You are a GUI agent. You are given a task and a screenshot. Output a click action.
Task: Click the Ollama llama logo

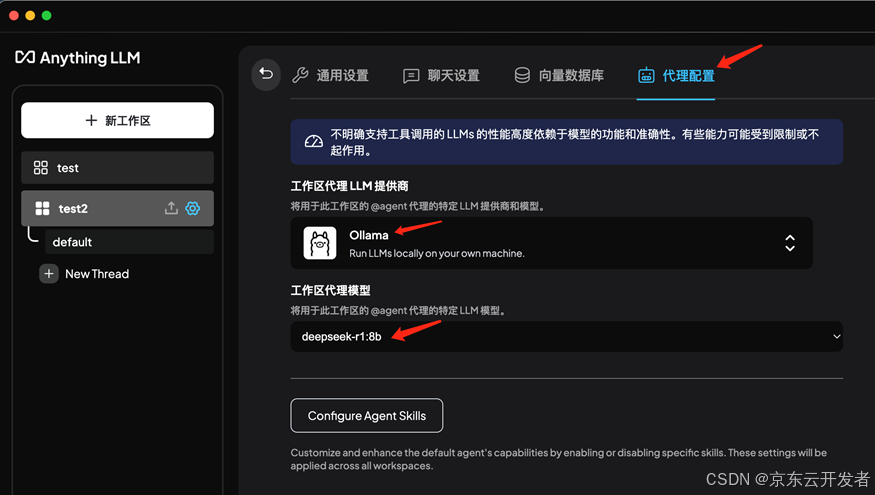pos(320,243)
